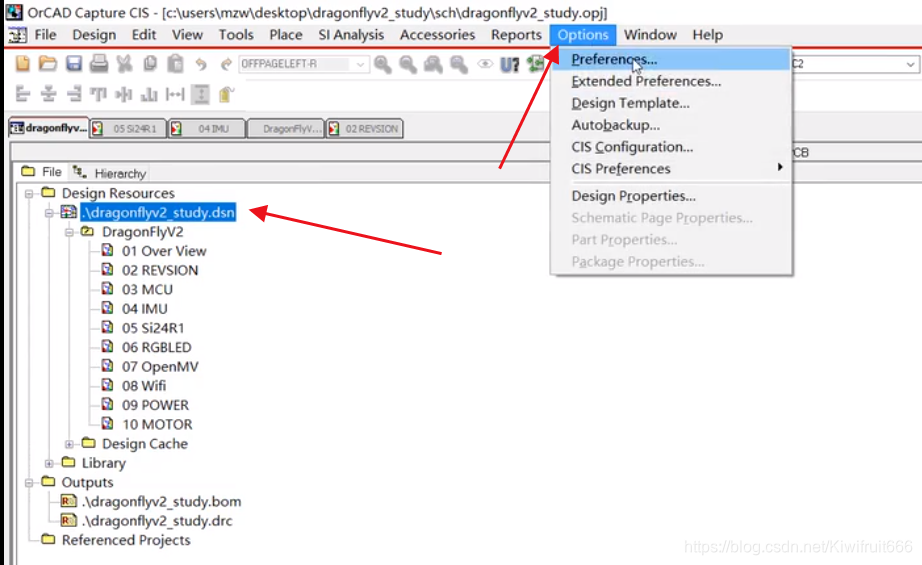
Task: Click the Undo arrow icon
Action: coord(201,64)
